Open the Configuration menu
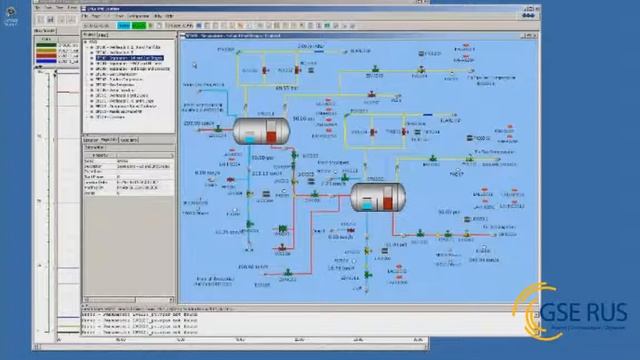Image resolution: width=640 pixels, height=360 pixels. tap(138, 16)
